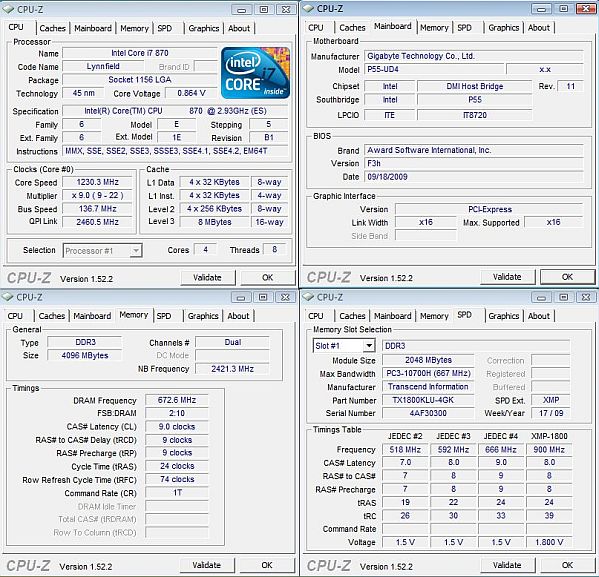
Task: Click CPU-Z app icon in SPD window title
Action: tap(308, 297)
